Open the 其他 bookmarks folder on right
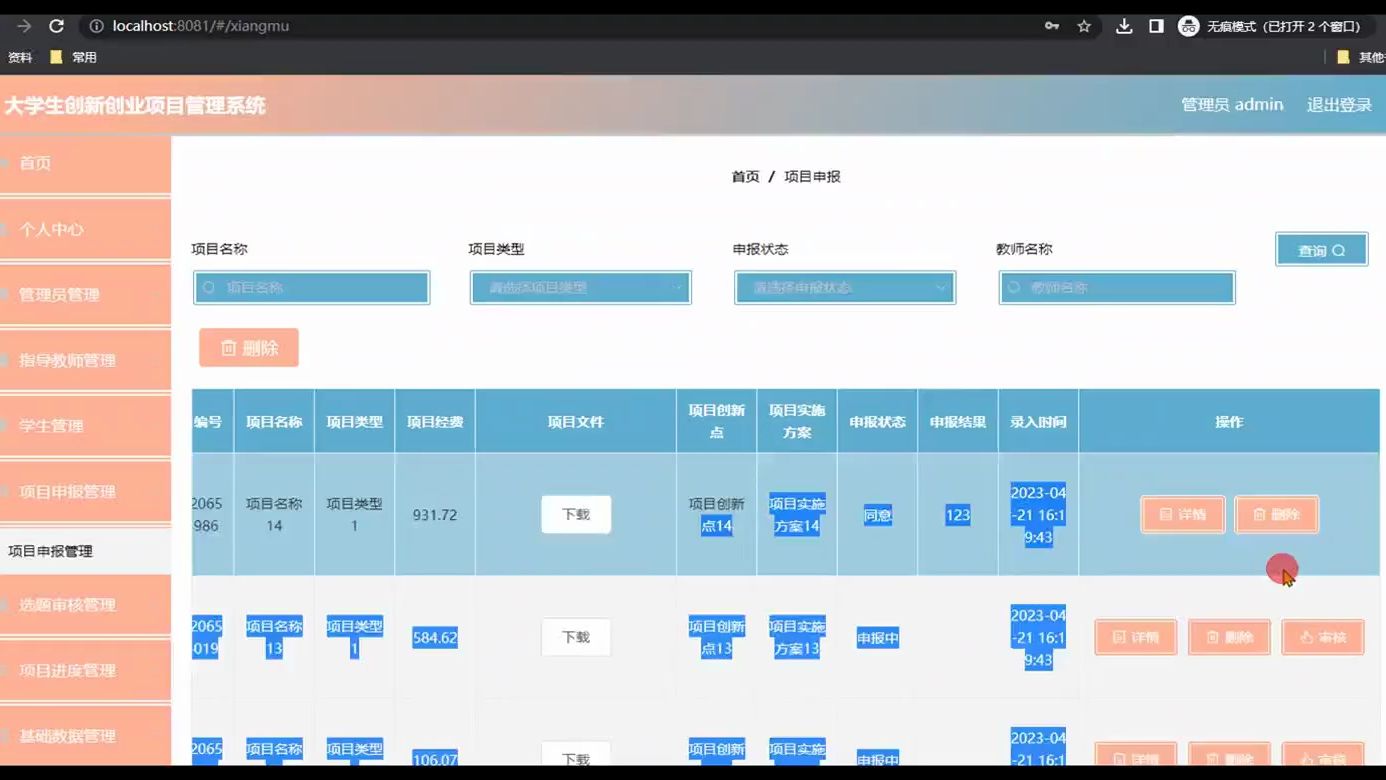This screenshot has width=1386, height=780. [x=1361, y=57]
